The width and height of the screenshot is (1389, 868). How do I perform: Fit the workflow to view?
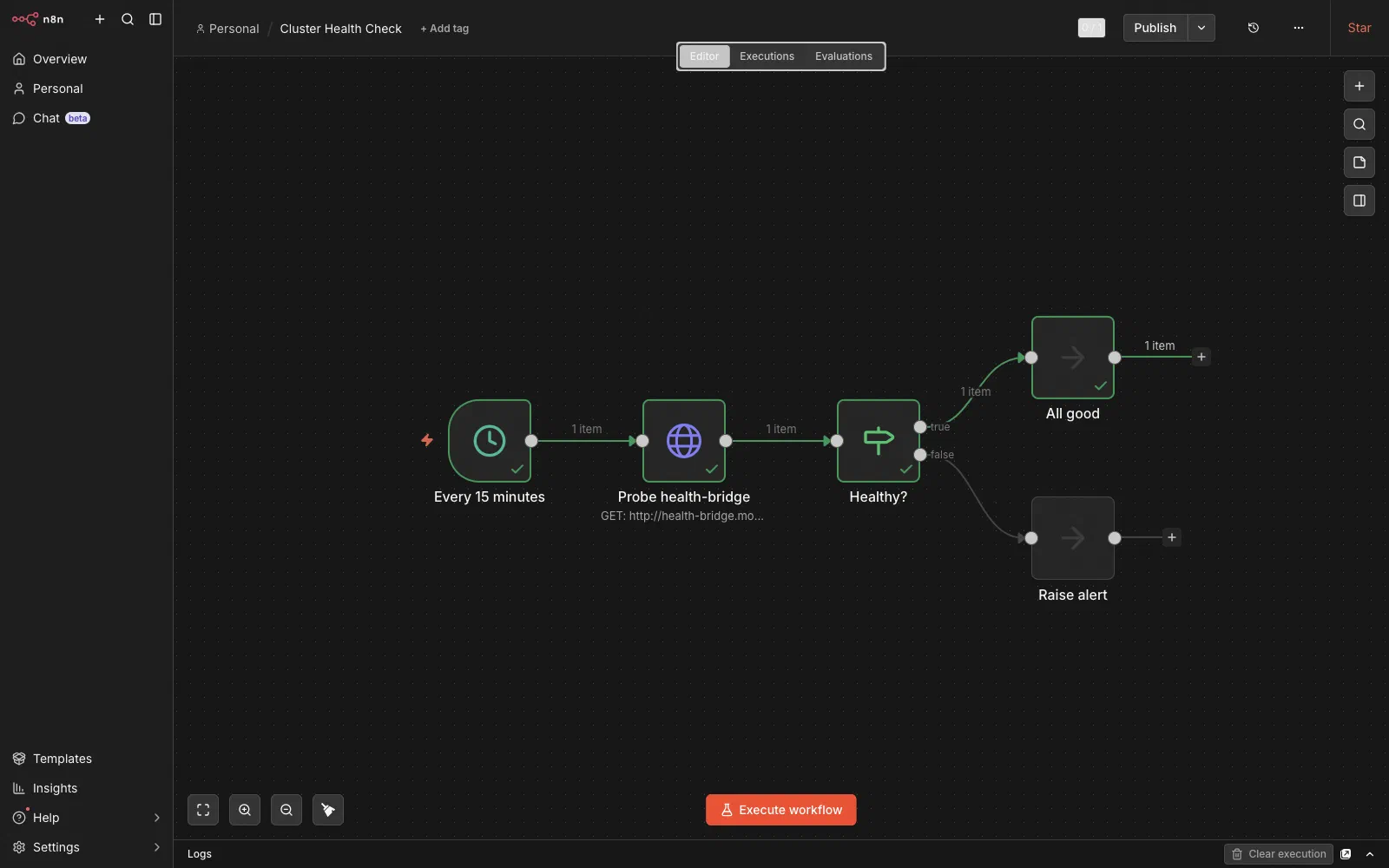203,810
